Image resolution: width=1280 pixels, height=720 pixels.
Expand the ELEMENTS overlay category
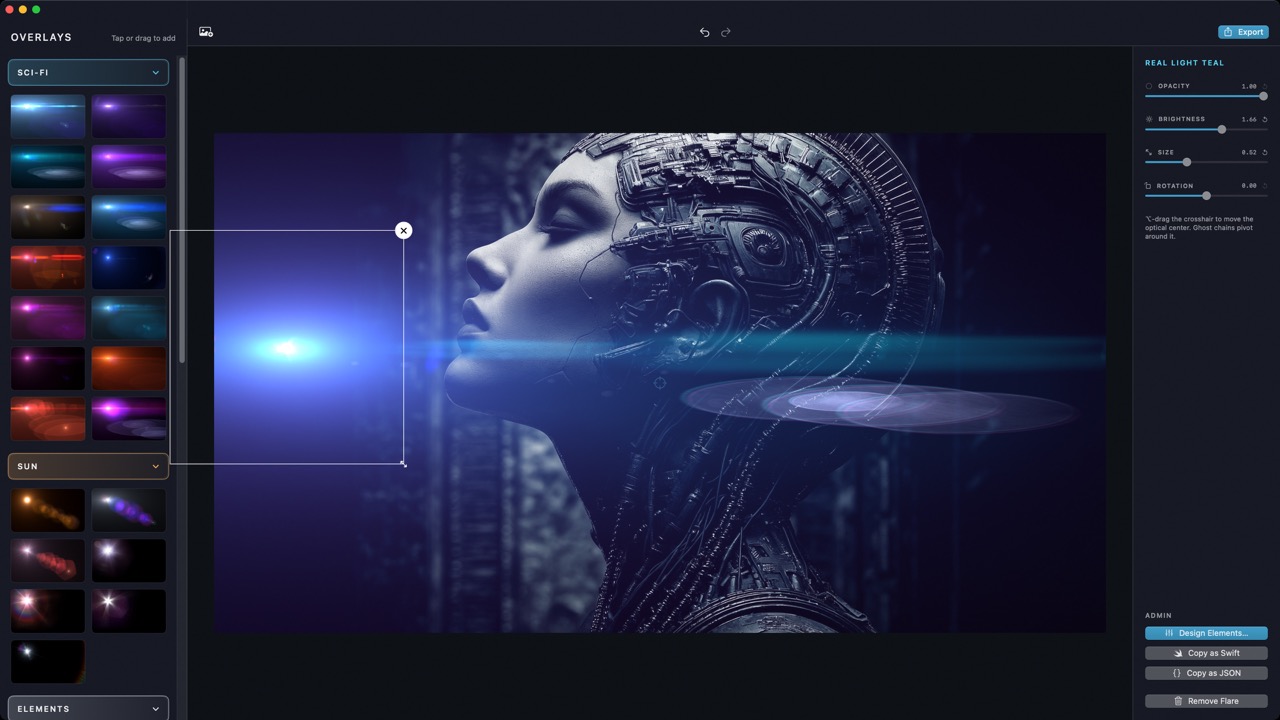88,709
